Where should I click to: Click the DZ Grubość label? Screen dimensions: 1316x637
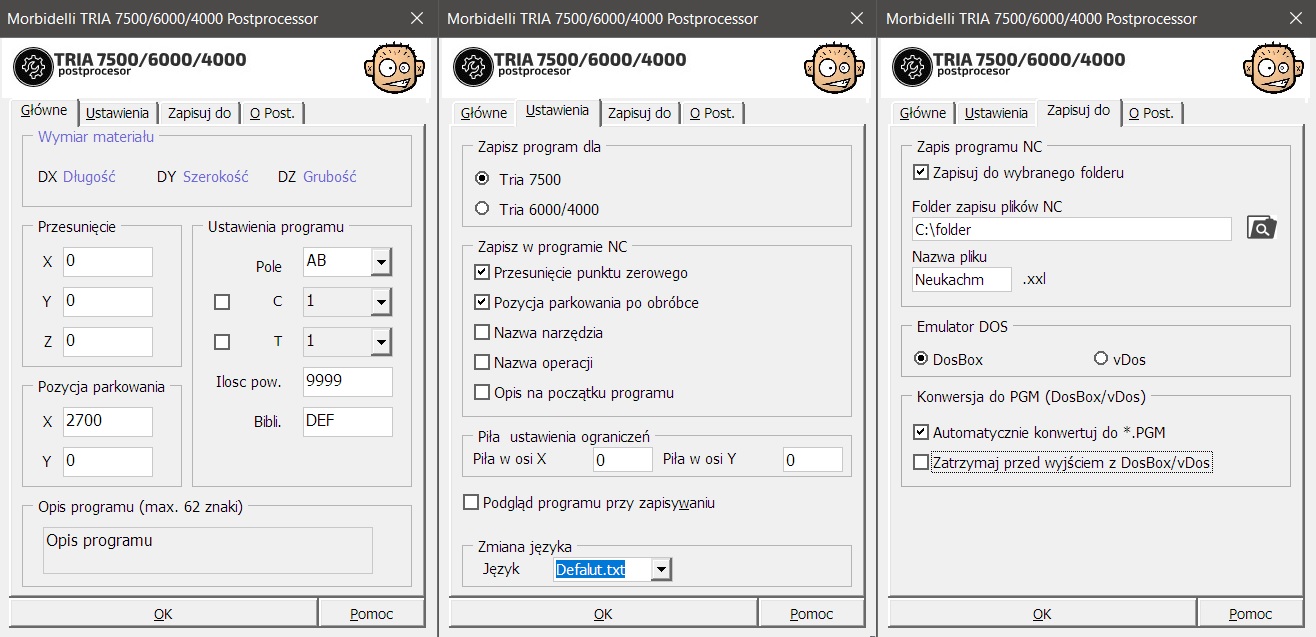[317, 177]
